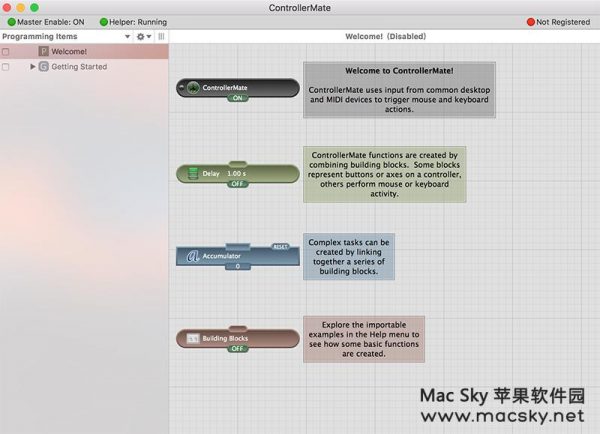Click the Welcome! (Disabled) title
This screenshot has height=434, width=600.
pos(385,36)
